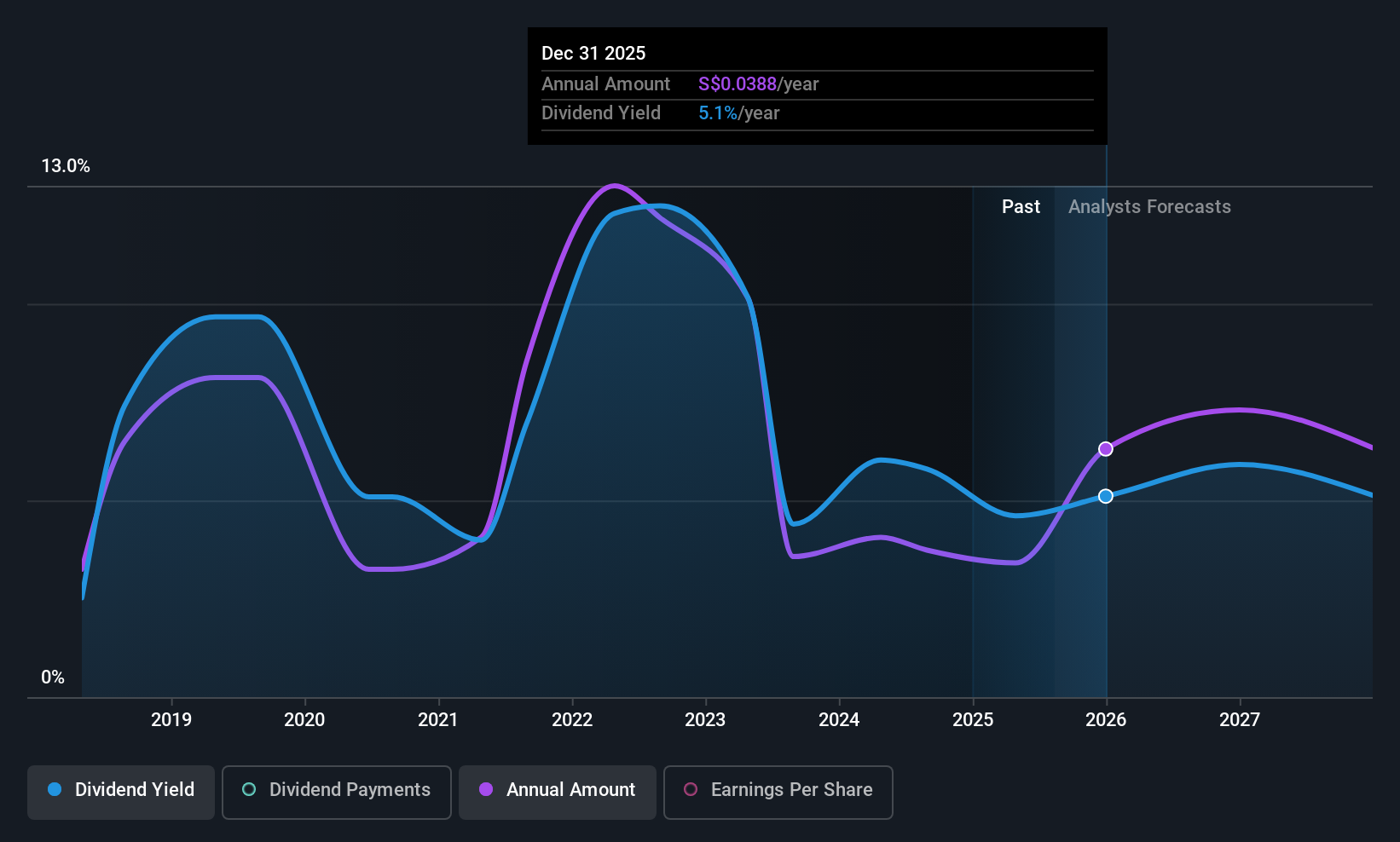
Task: Click the Analysts Forecasts label
Action: [1149, 206]
